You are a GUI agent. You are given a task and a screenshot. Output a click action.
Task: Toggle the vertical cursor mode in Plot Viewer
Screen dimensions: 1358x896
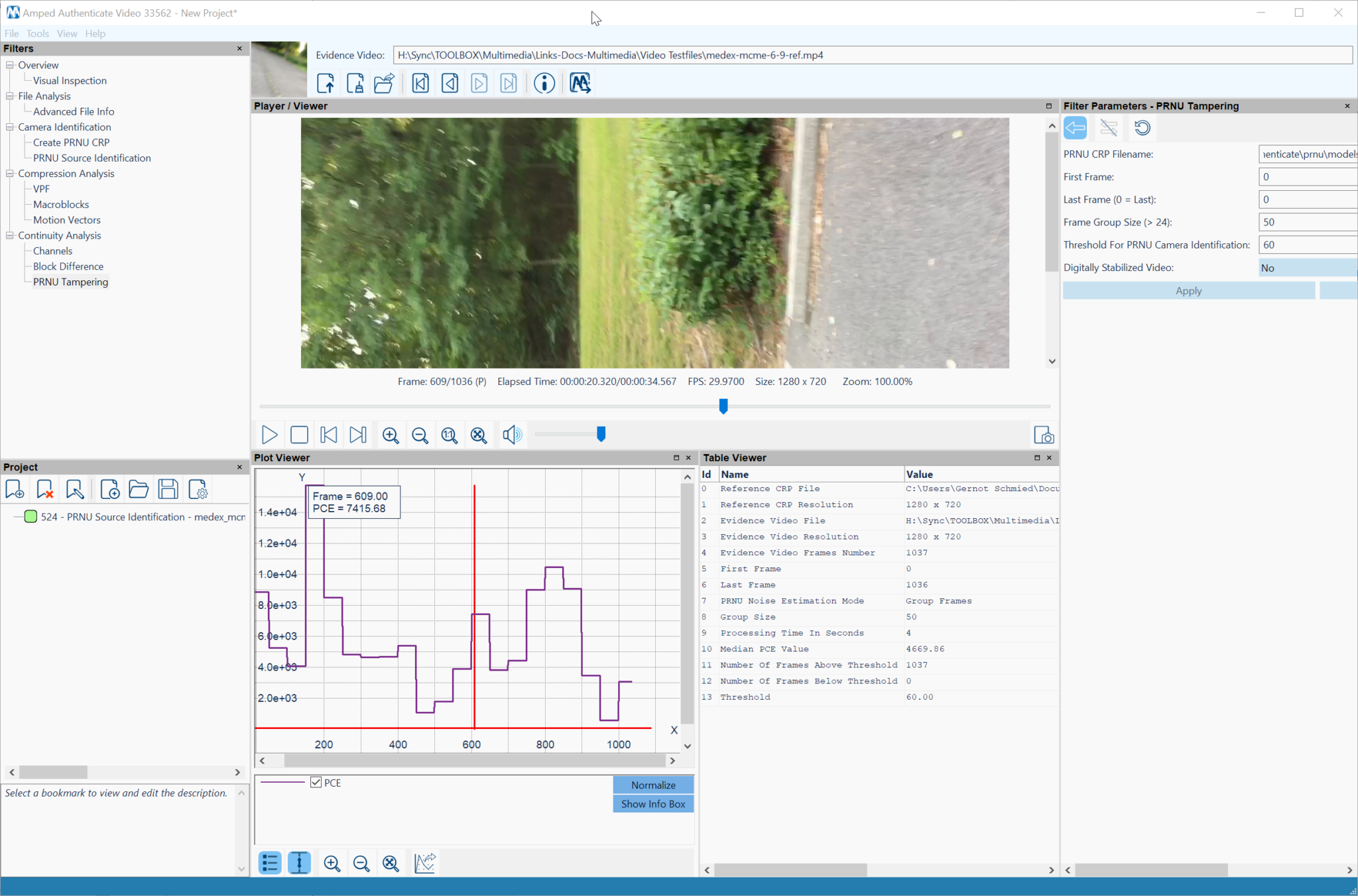point(299,862)
